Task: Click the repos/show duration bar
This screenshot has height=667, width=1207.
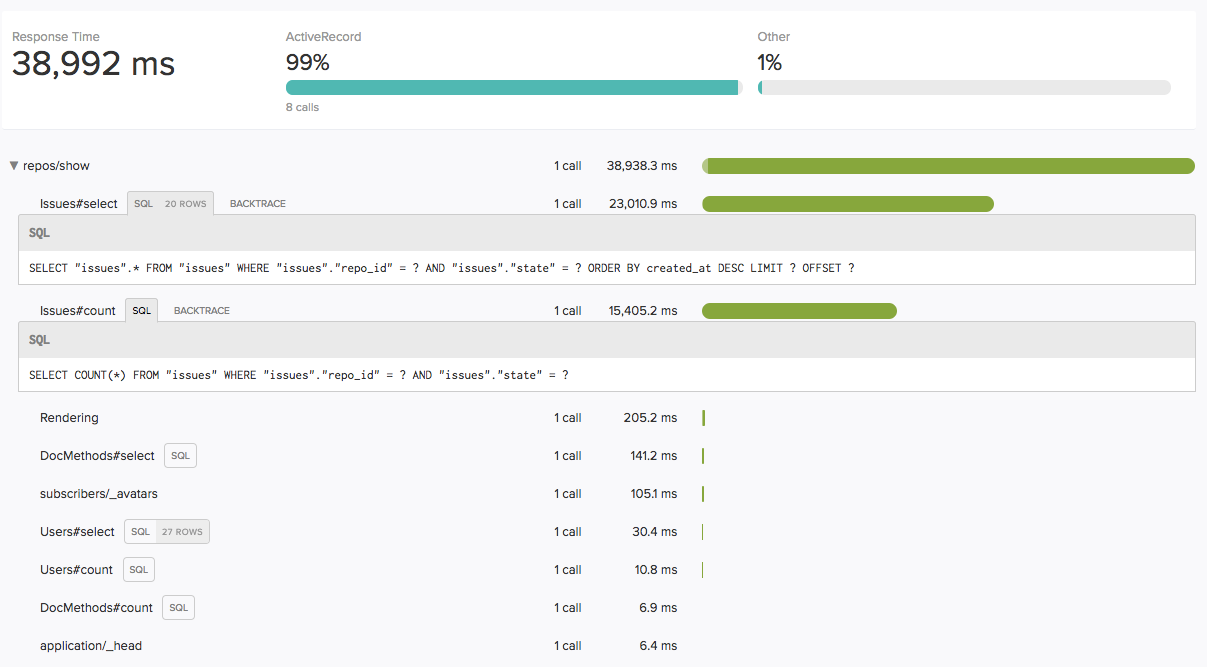Action: (948, 166)
